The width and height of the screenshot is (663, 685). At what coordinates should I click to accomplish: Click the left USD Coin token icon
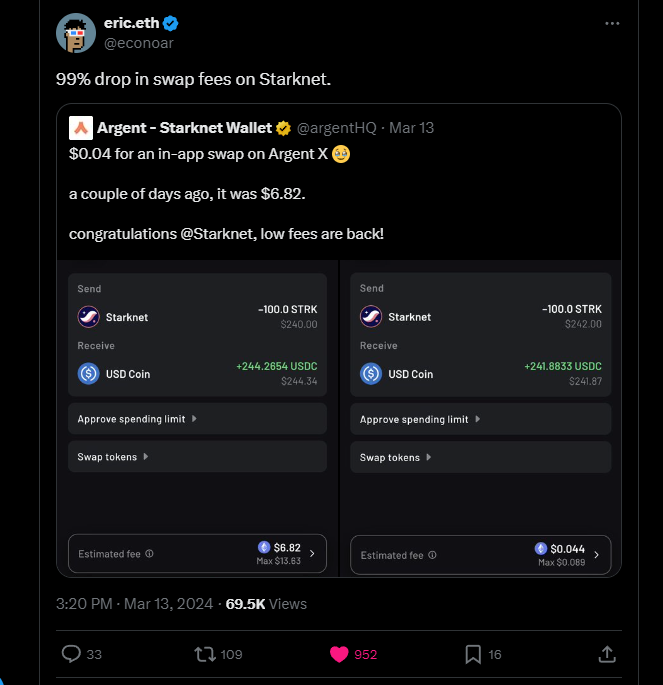click(89, 373)
